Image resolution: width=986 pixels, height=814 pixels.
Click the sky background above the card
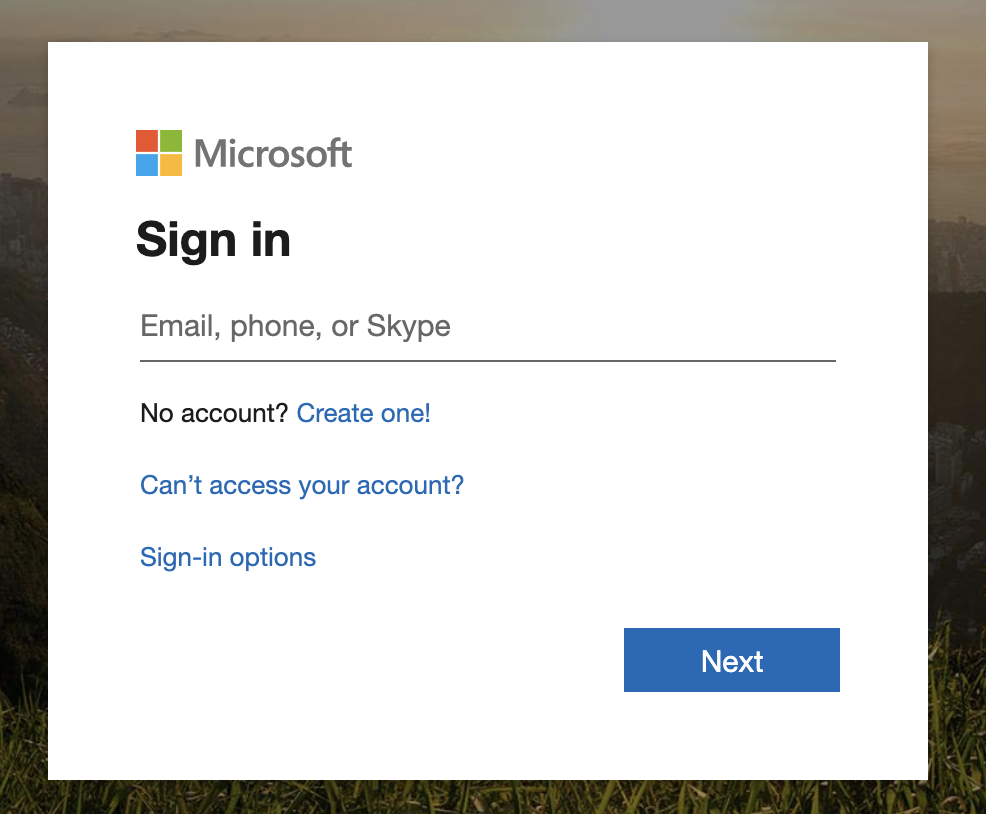(490, 20)
